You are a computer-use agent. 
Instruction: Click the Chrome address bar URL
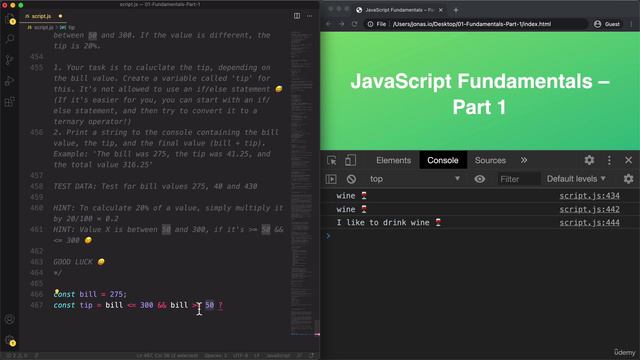pos(471,24)
